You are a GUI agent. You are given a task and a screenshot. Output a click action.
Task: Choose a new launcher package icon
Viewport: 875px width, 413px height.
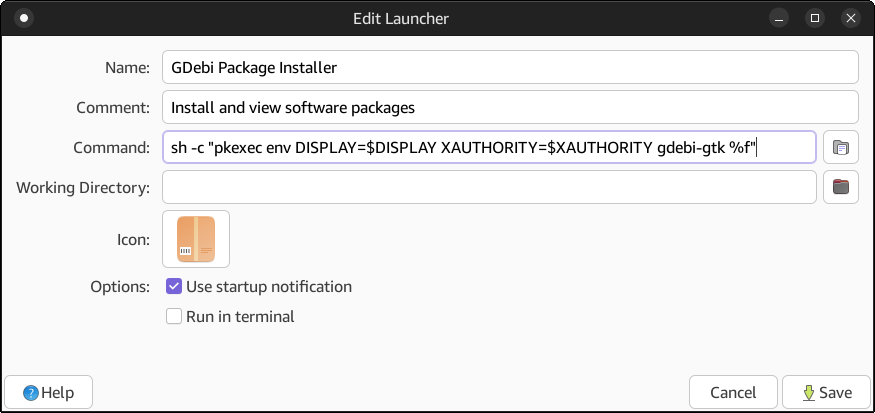(x=196, y=239)
